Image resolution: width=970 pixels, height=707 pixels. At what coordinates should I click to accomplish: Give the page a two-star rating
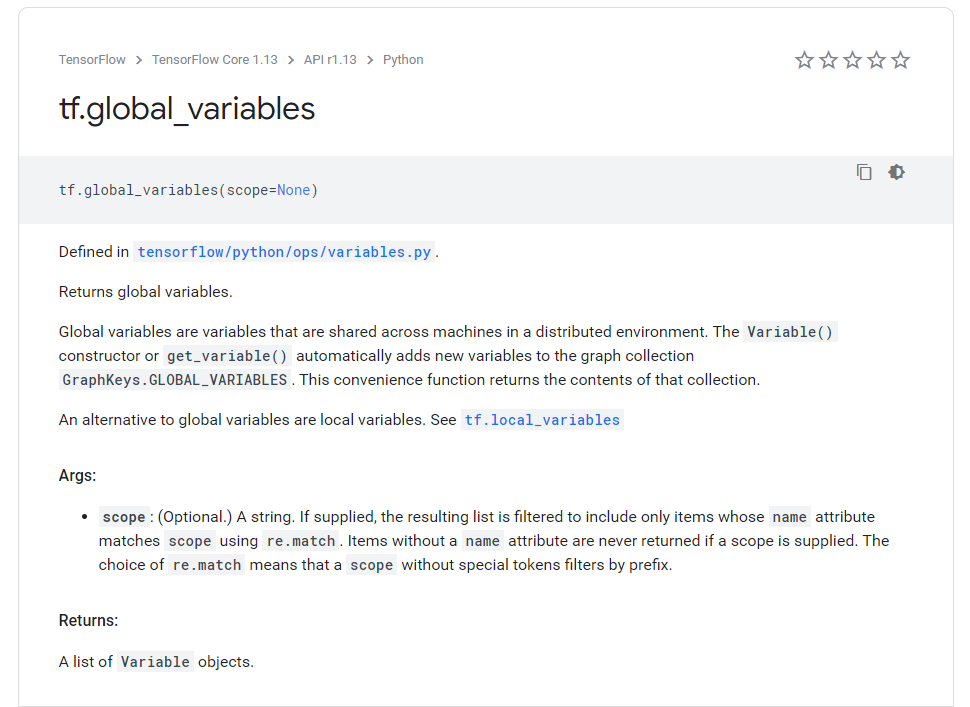(828, 60)
